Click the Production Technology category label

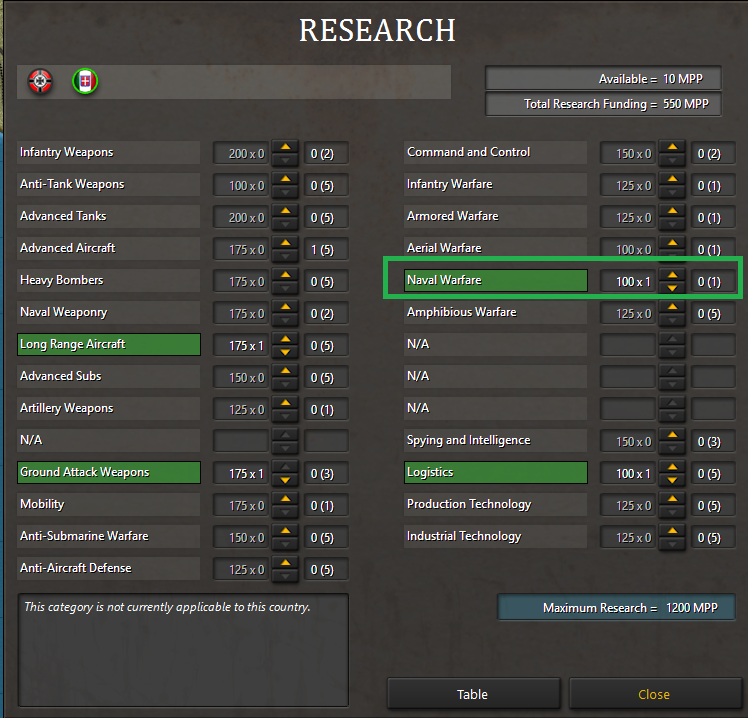495,505
